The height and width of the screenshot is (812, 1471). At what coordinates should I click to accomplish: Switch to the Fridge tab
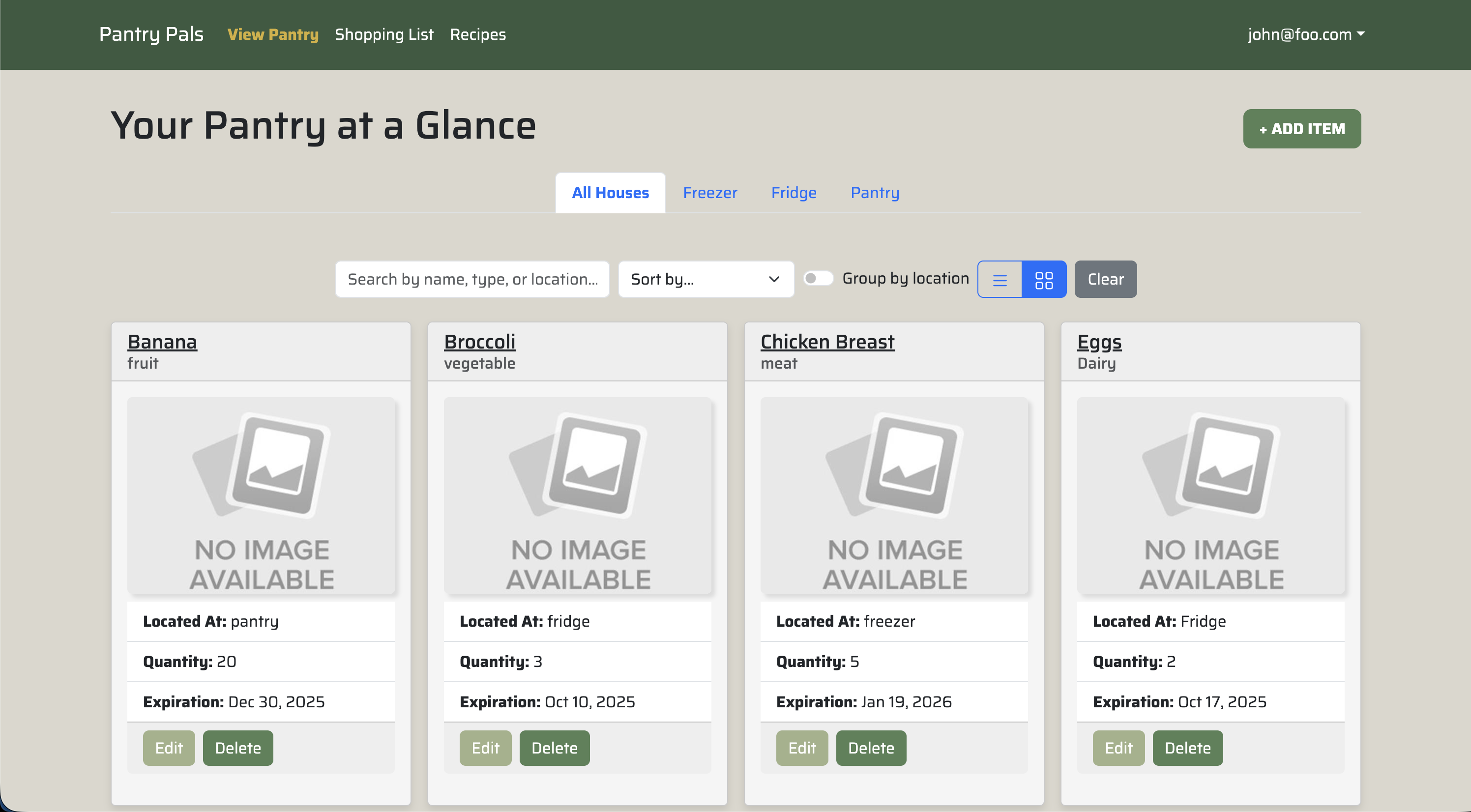tap(793, 193)
